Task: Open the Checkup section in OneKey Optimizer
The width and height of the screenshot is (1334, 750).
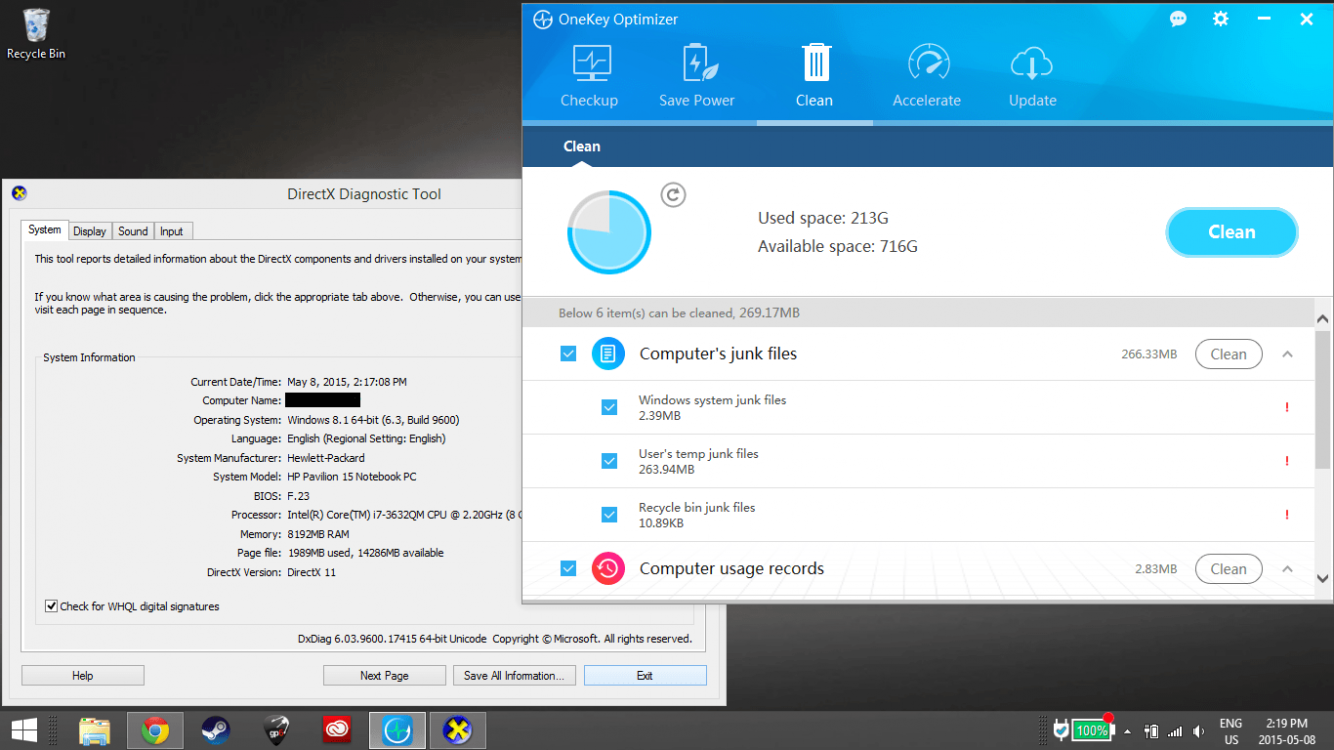Action: [589, 76]
